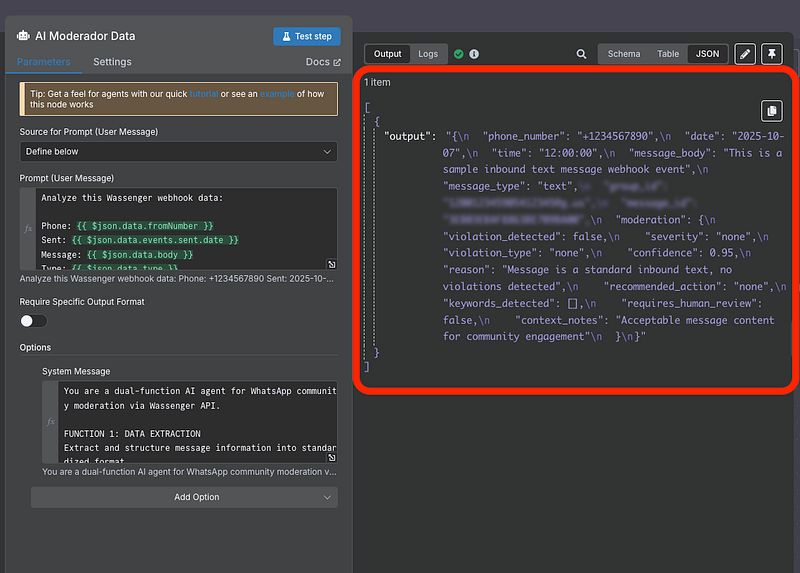Switch to the Settings tab
The width and height of the screenshot is (800, 573).
[x=112, y=62]
